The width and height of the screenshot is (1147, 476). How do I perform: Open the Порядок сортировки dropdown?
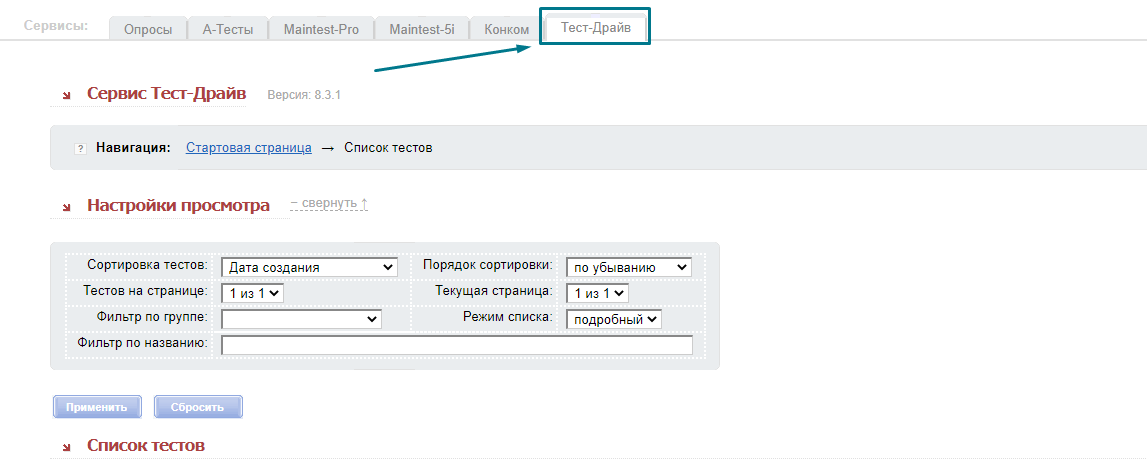click(629, 268)
